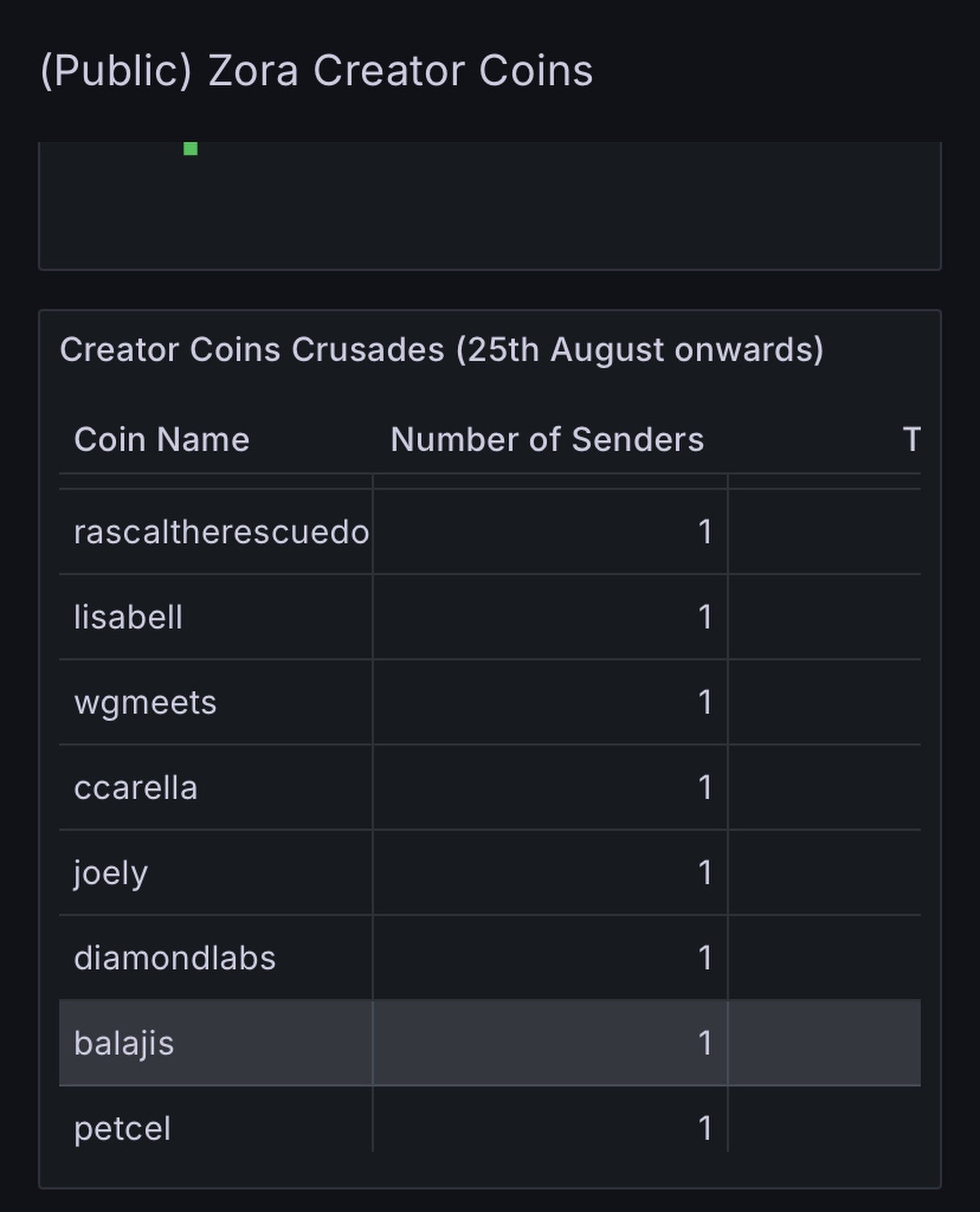The height and width of the screenshot is (1212, 980).
Task: Click the joely coin name cell
Action: pos(111,873)
